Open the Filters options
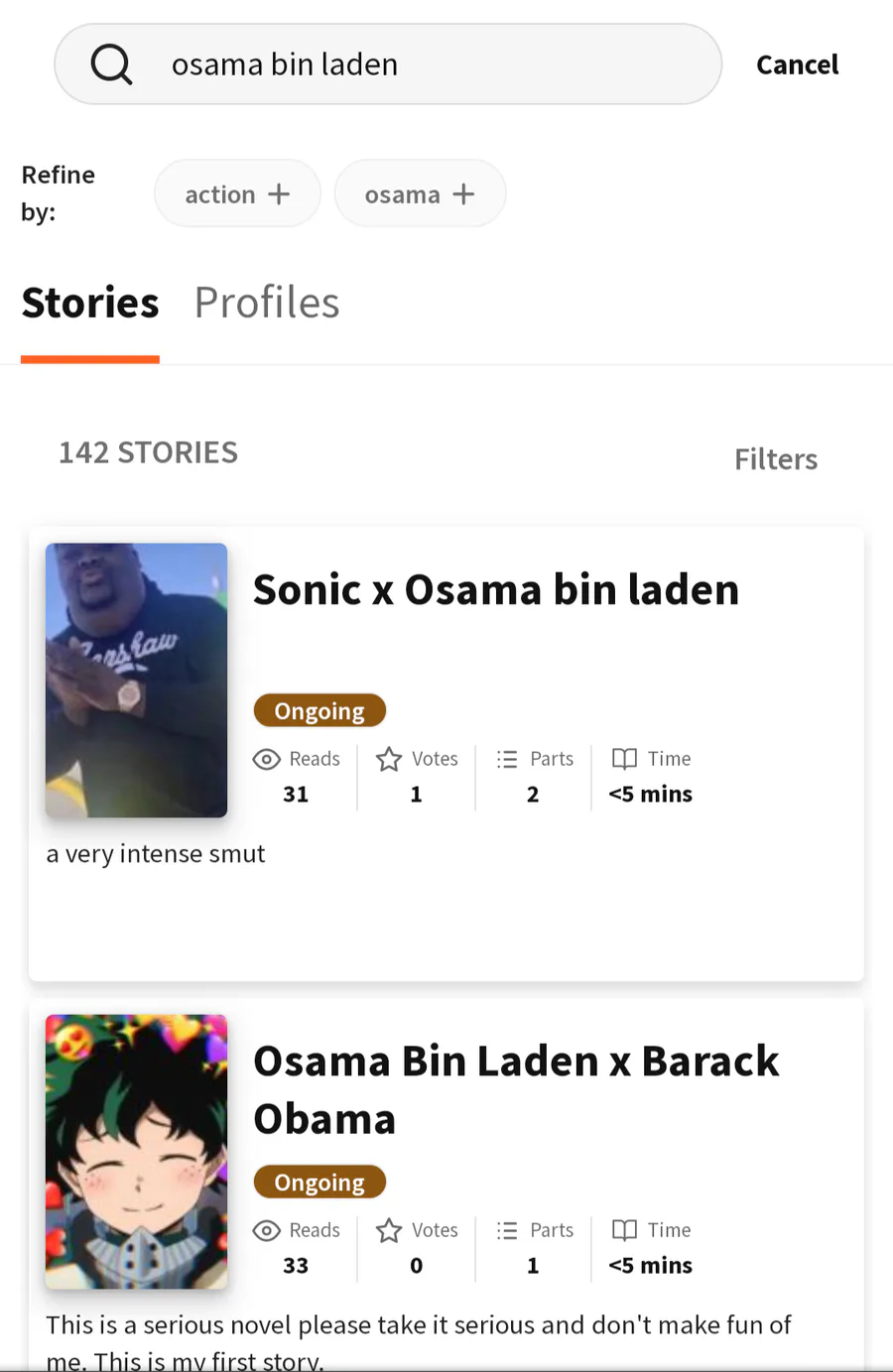 click(776, 459)
